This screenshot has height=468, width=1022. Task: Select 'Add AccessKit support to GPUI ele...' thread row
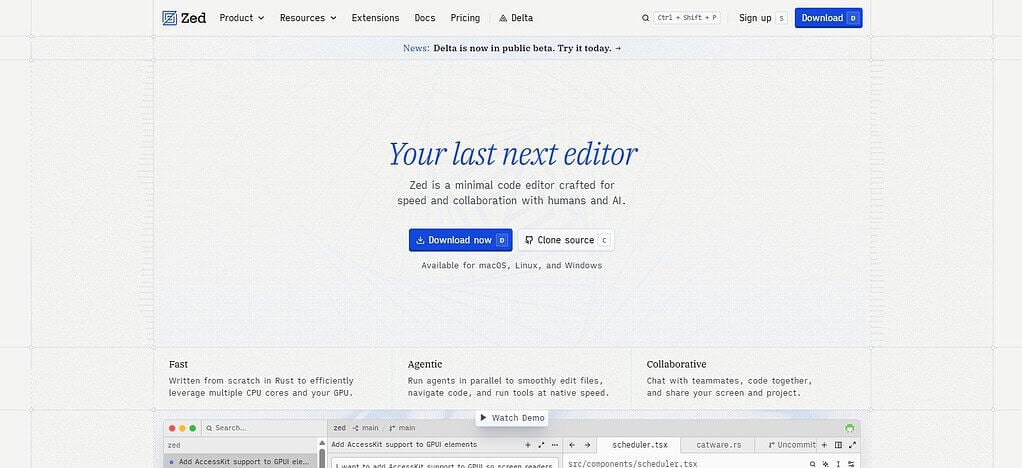click(x=240, y=461)
